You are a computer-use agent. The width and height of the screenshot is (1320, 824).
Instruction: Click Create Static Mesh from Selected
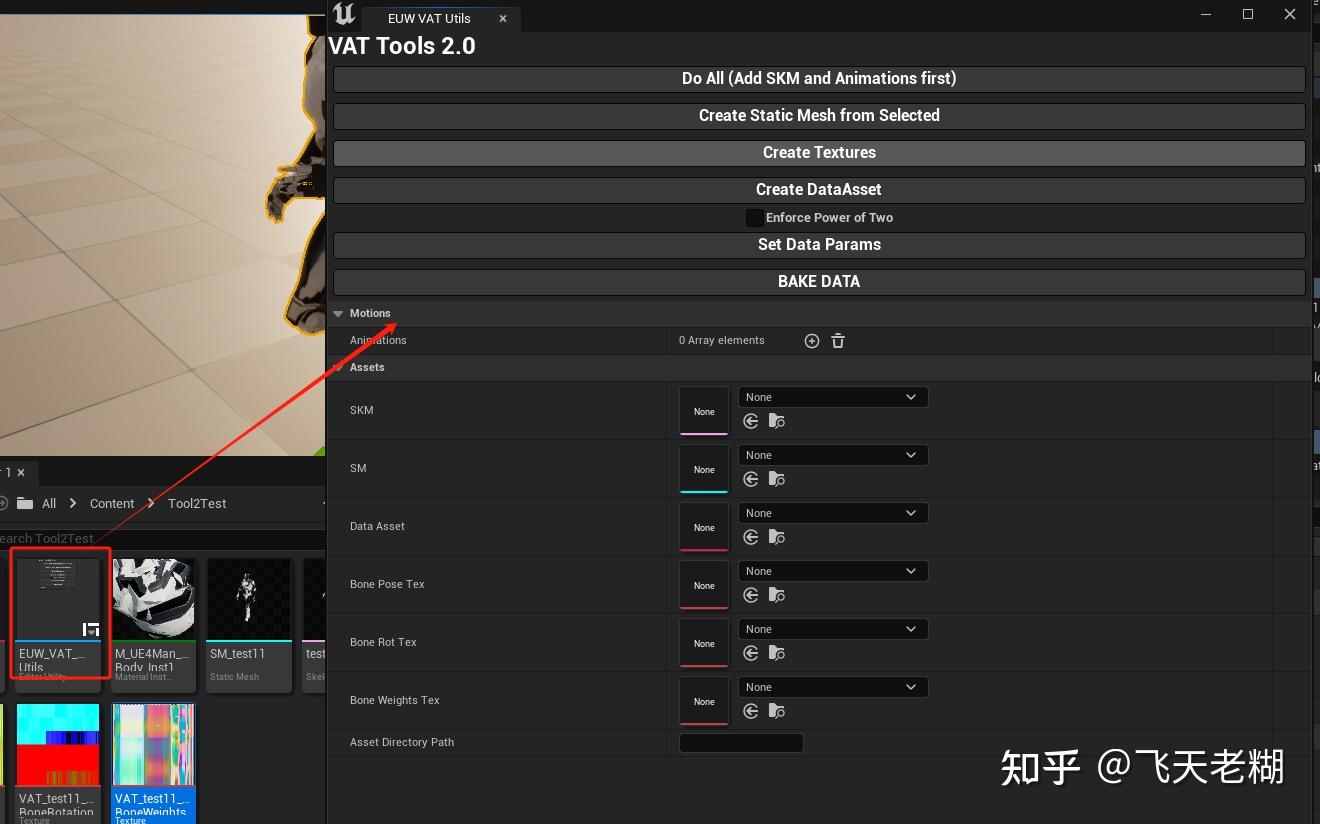pyautogui.click(x=819, y=115)
